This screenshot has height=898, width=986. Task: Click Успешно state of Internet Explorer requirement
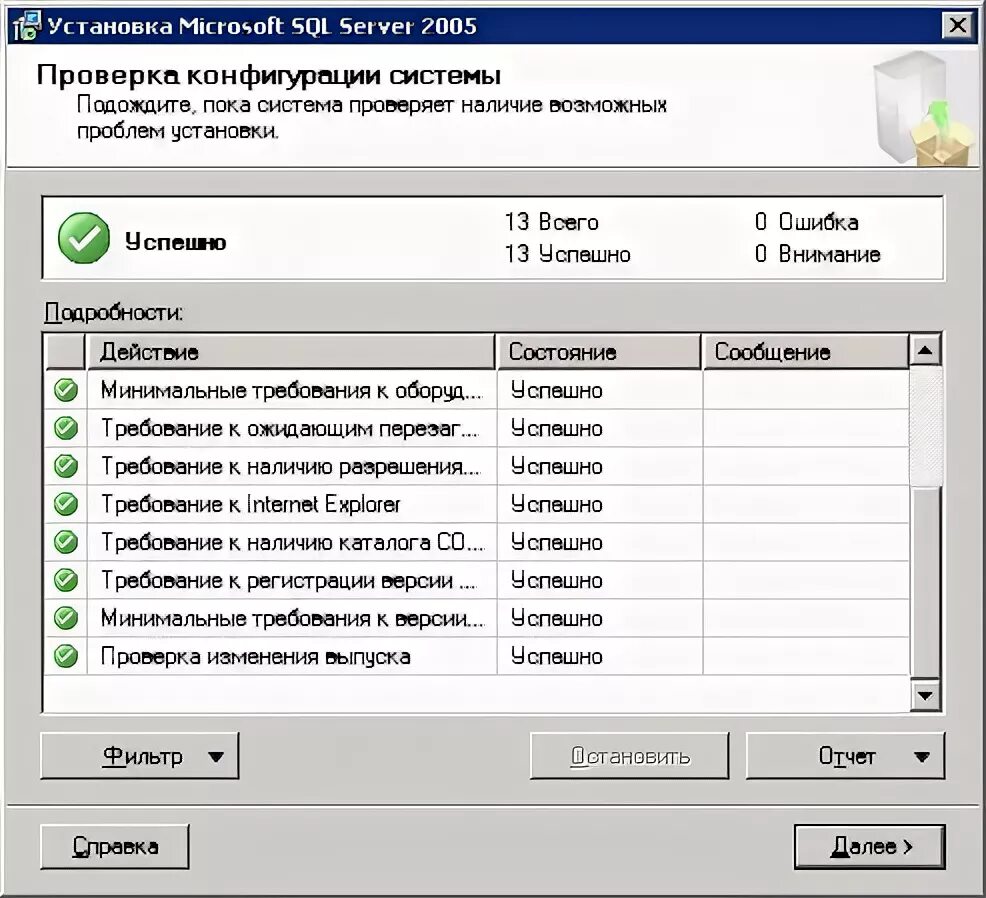[x=557, y=504]
